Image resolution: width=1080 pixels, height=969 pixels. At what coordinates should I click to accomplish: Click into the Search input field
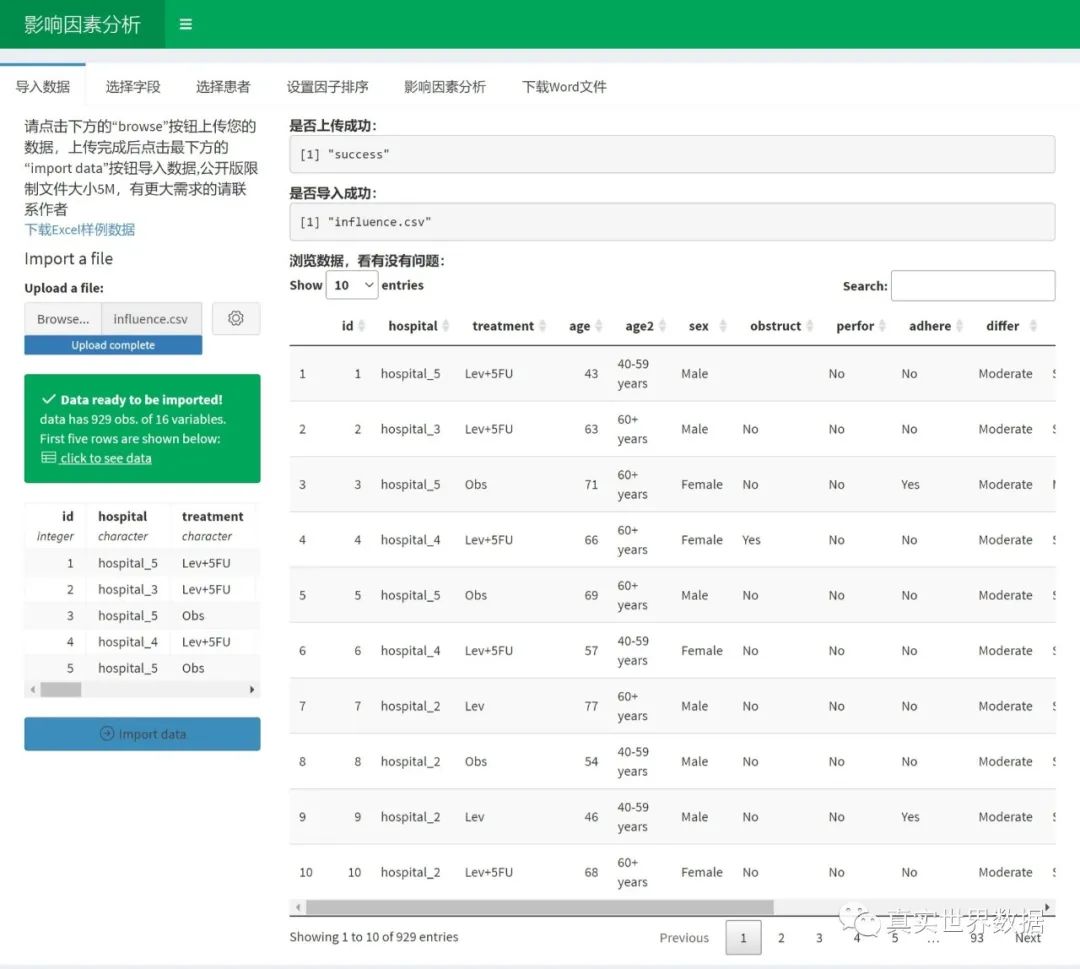(972, 286)
